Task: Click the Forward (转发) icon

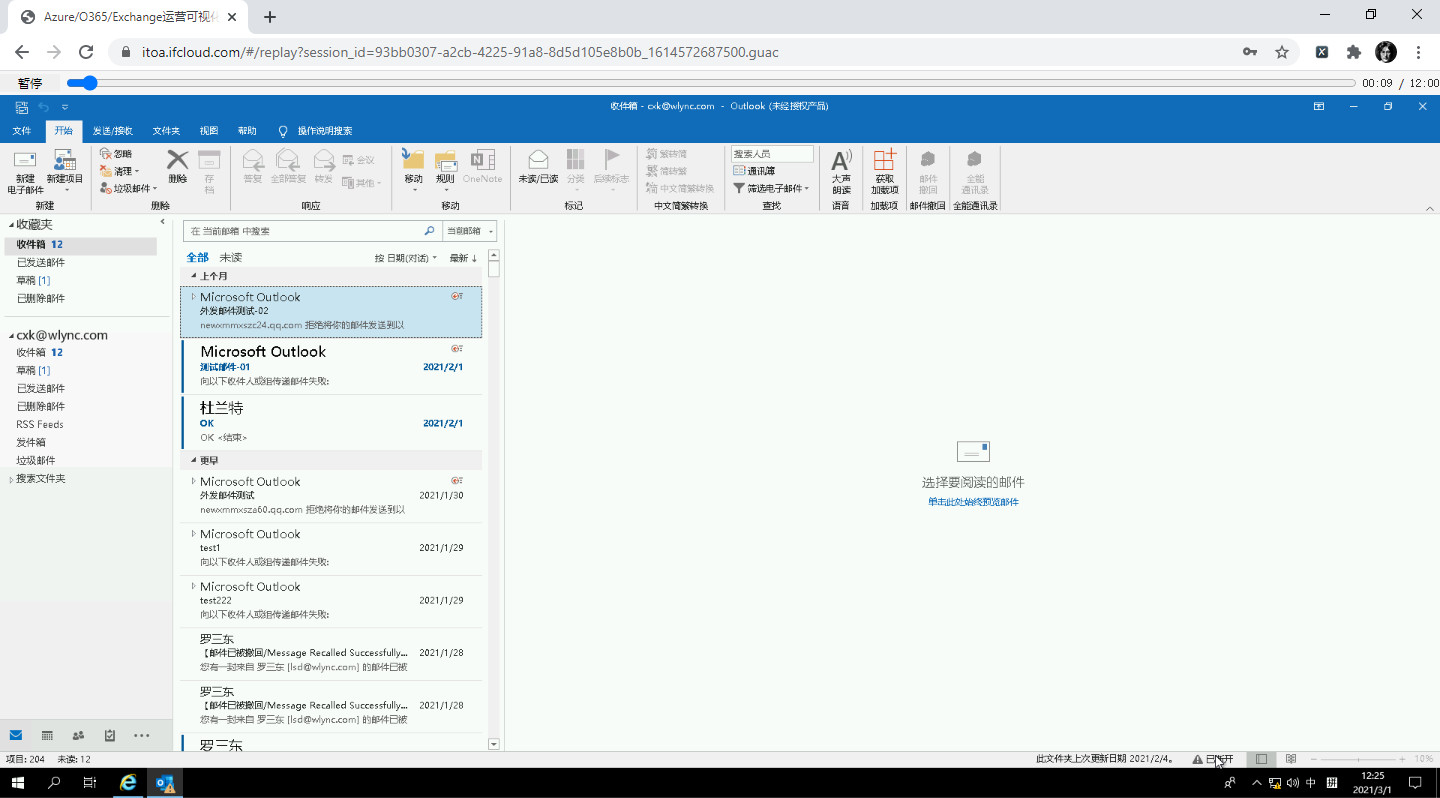Action: point(324,159)
